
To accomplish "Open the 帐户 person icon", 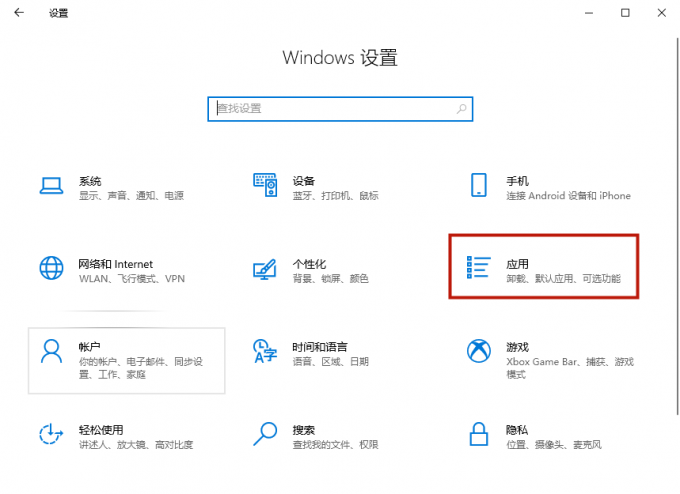I will pyautogui.click(x=52, y=351).
